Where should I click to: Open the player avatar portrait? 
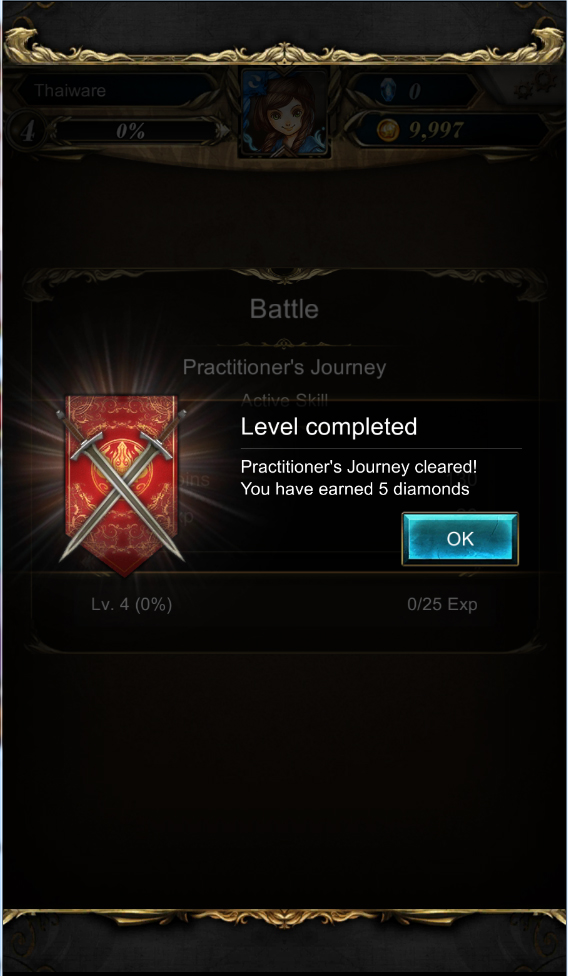(x=285, y=113)
